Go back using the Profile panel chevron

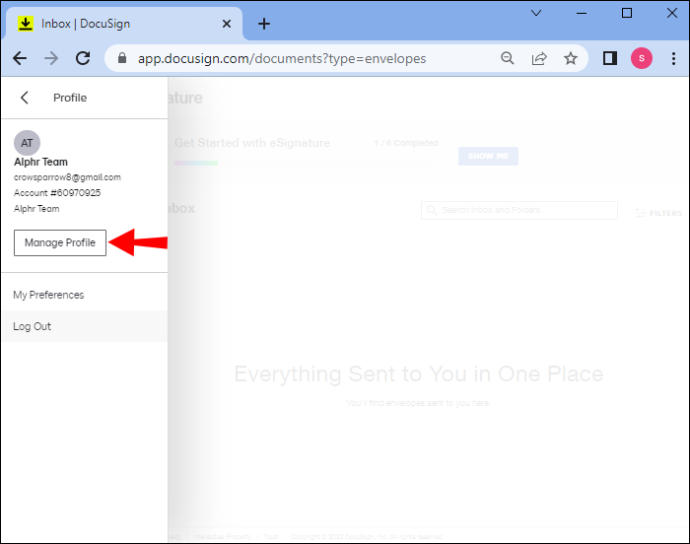coord(25,98)
